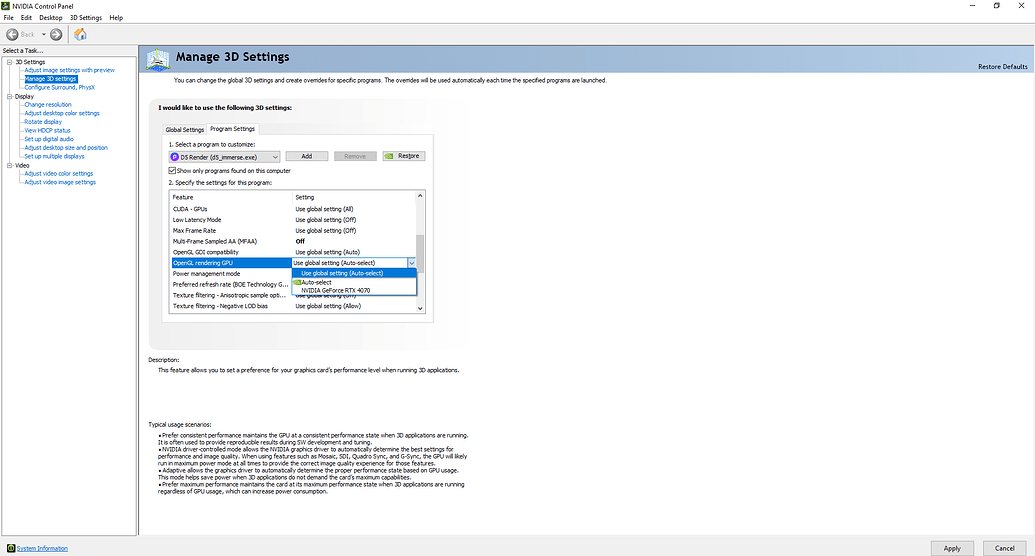1035x556 pixels.
Task: Select the Preferred refresh rate row
Action: coord(230,285)
